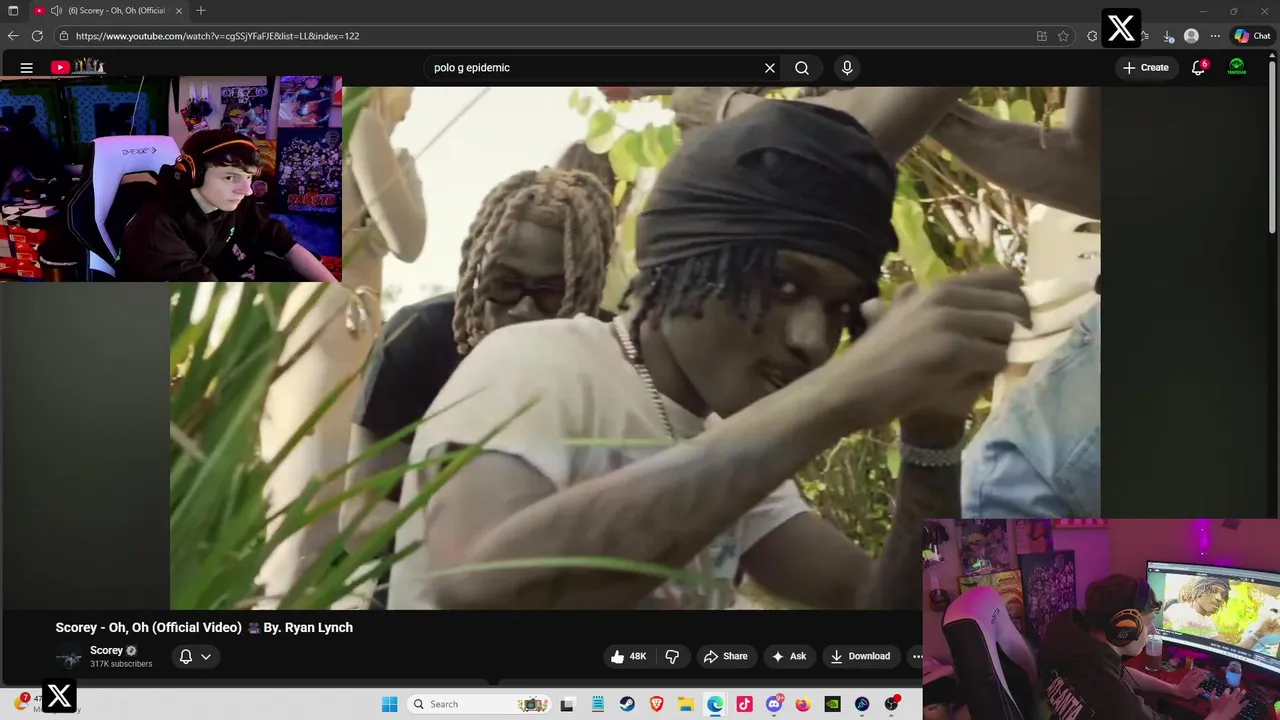1280x720 pixels.
Task: Open a new browser tab
Action: [201, 10]
